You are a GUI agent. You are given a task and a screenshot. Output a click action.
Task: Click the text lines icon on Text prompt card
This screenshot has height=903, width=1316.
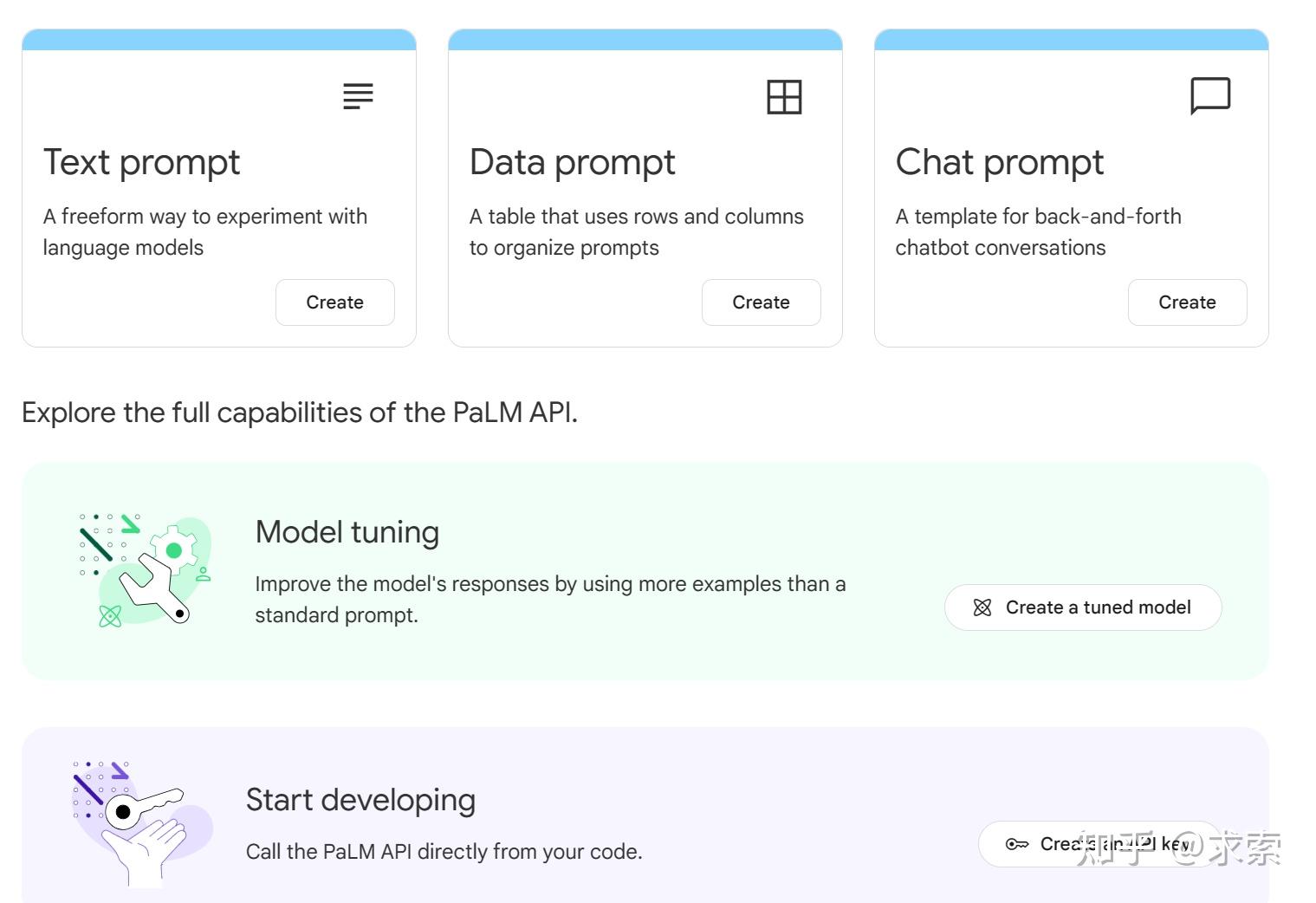click(x=358, y=96)
